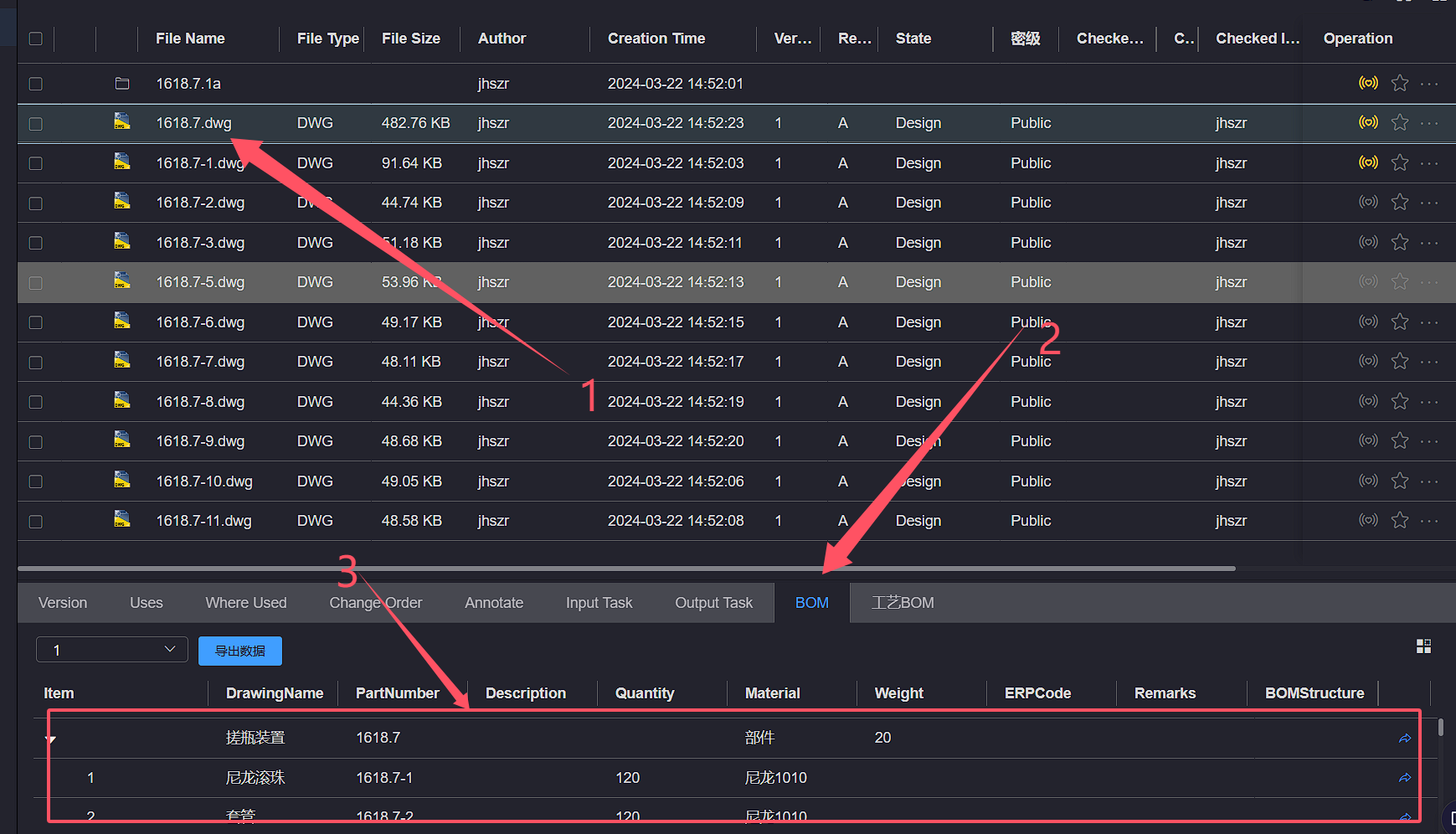Open ellipsis menu for 1618.7-9.dwg
The image size is (1456, 834).
point(1429,441)
